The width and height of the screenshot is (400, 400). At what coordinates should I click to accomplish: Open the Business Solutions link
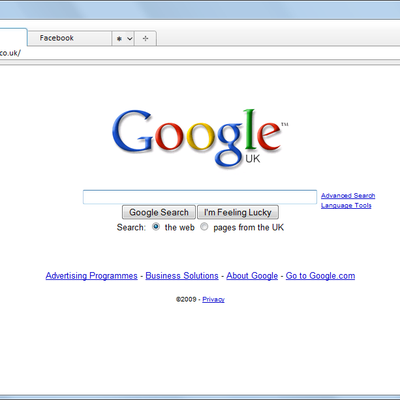(182, 276)
